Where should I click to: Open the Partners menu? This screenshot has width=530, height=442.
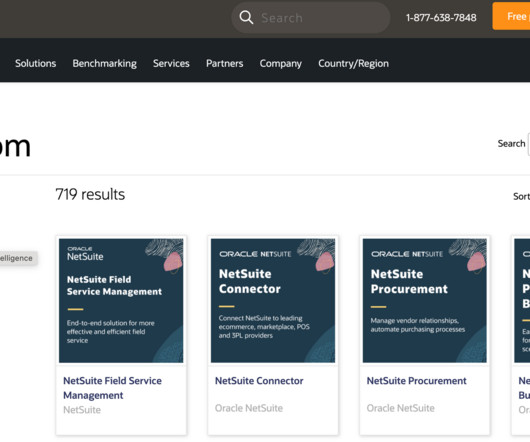tap(224, 64)
